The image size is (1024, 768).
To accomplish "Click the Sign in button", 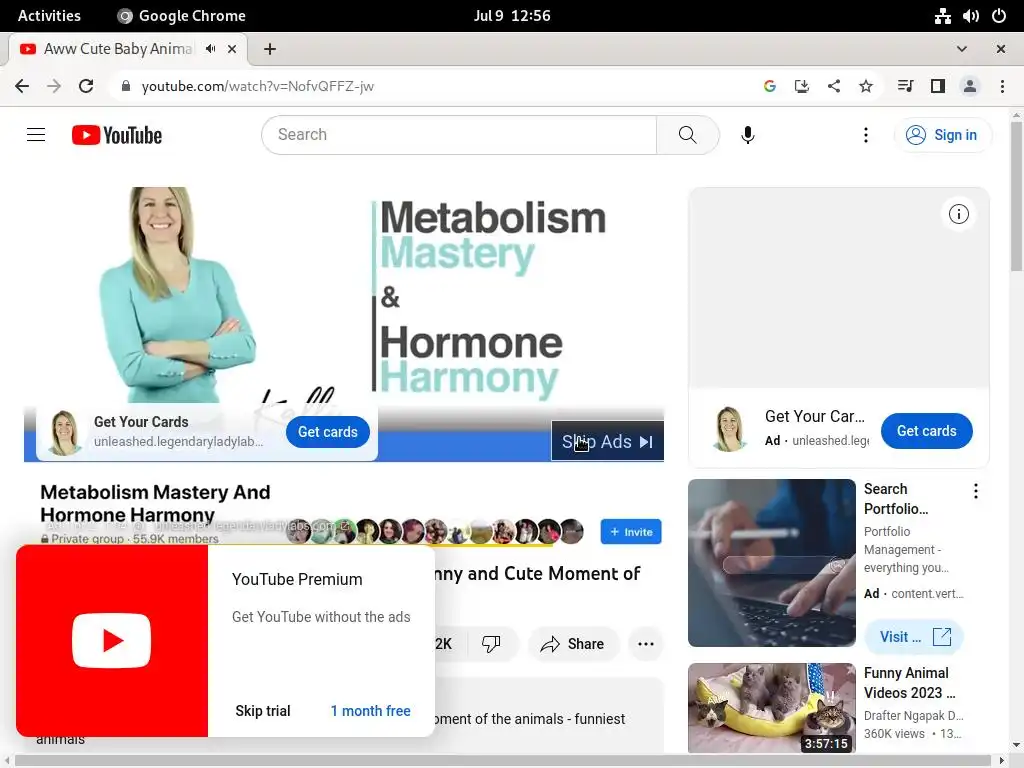I will (942, 135).
